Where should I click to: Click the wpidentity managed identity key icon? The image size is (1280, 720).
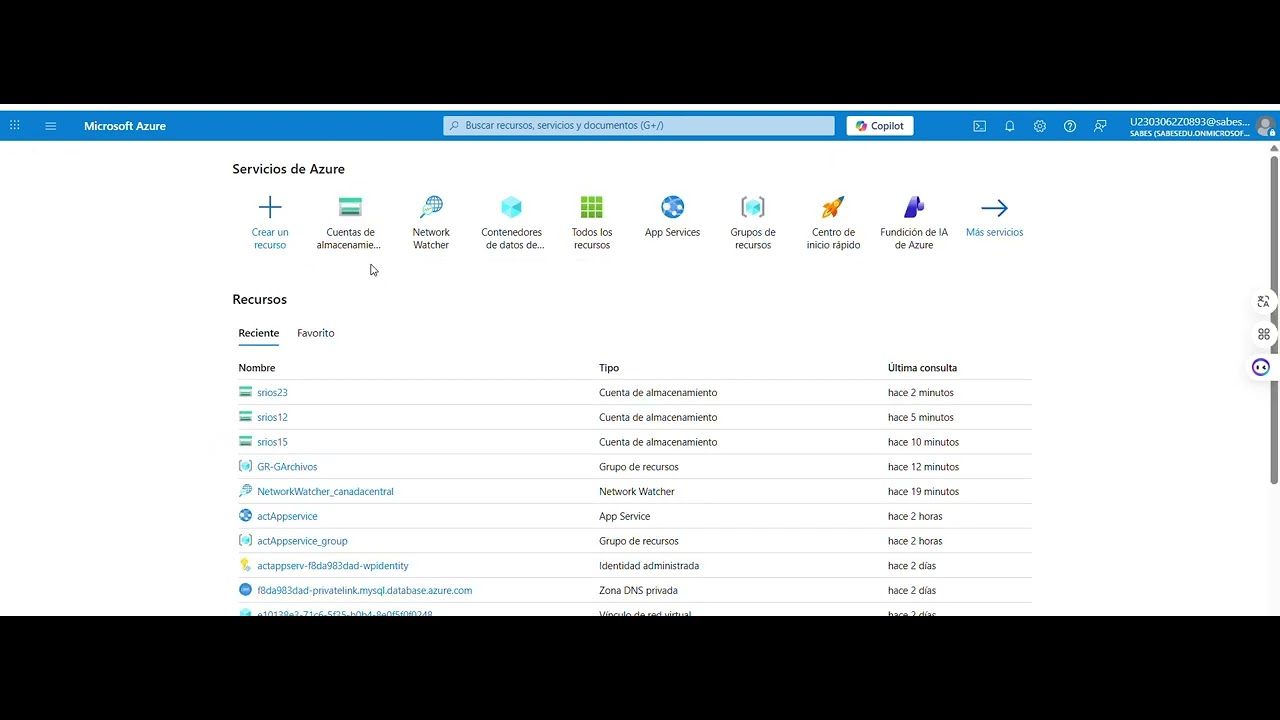coord(245,565)
